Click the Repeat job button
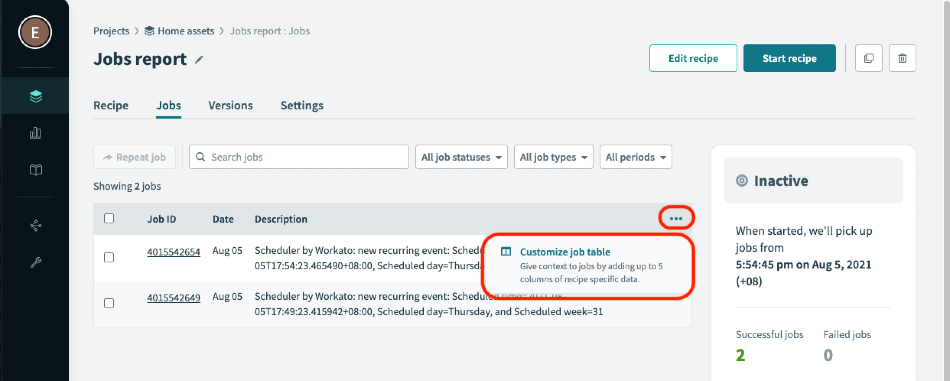Image resolution: width=950 pixels, height=381 pixels. [135, 157]
